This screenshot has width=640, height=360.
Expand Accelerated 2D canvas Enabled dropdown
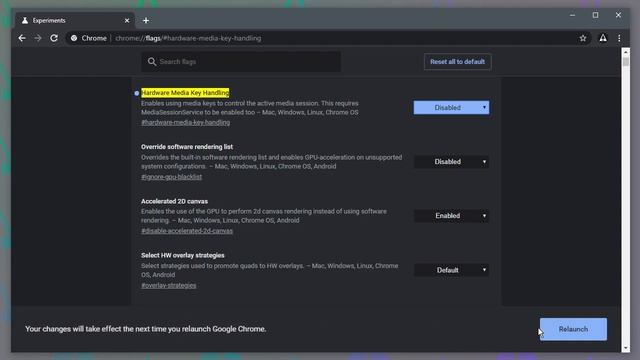click(451, 216)
